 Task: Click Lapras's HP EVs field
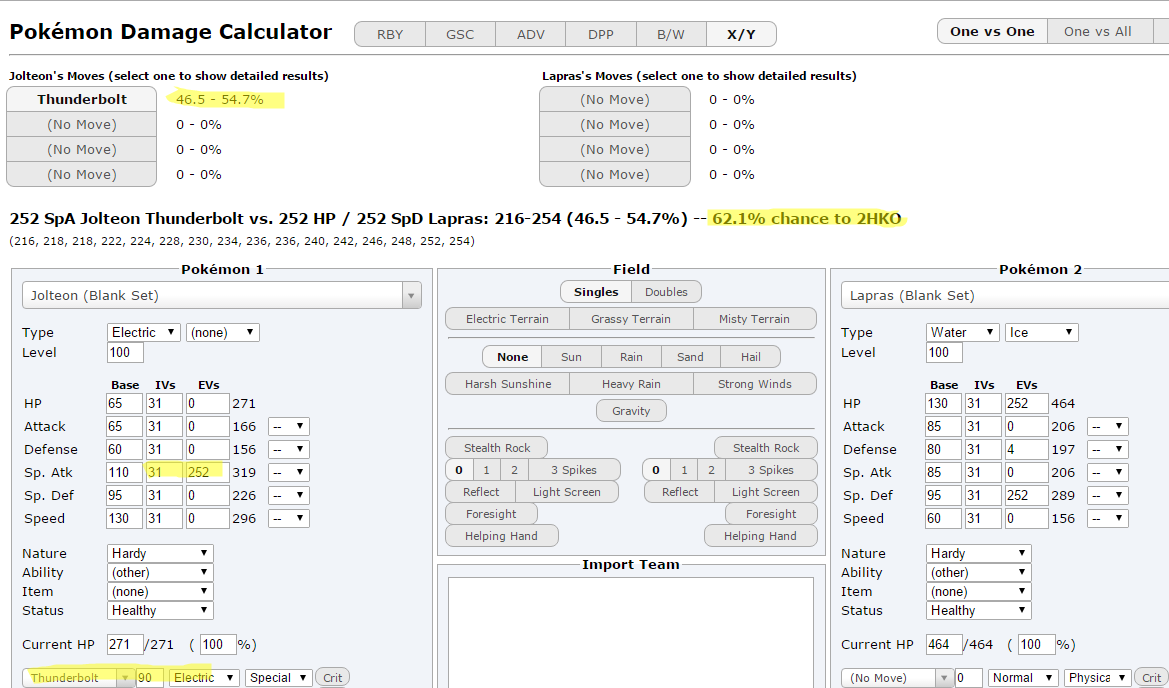pos(1027,404)
